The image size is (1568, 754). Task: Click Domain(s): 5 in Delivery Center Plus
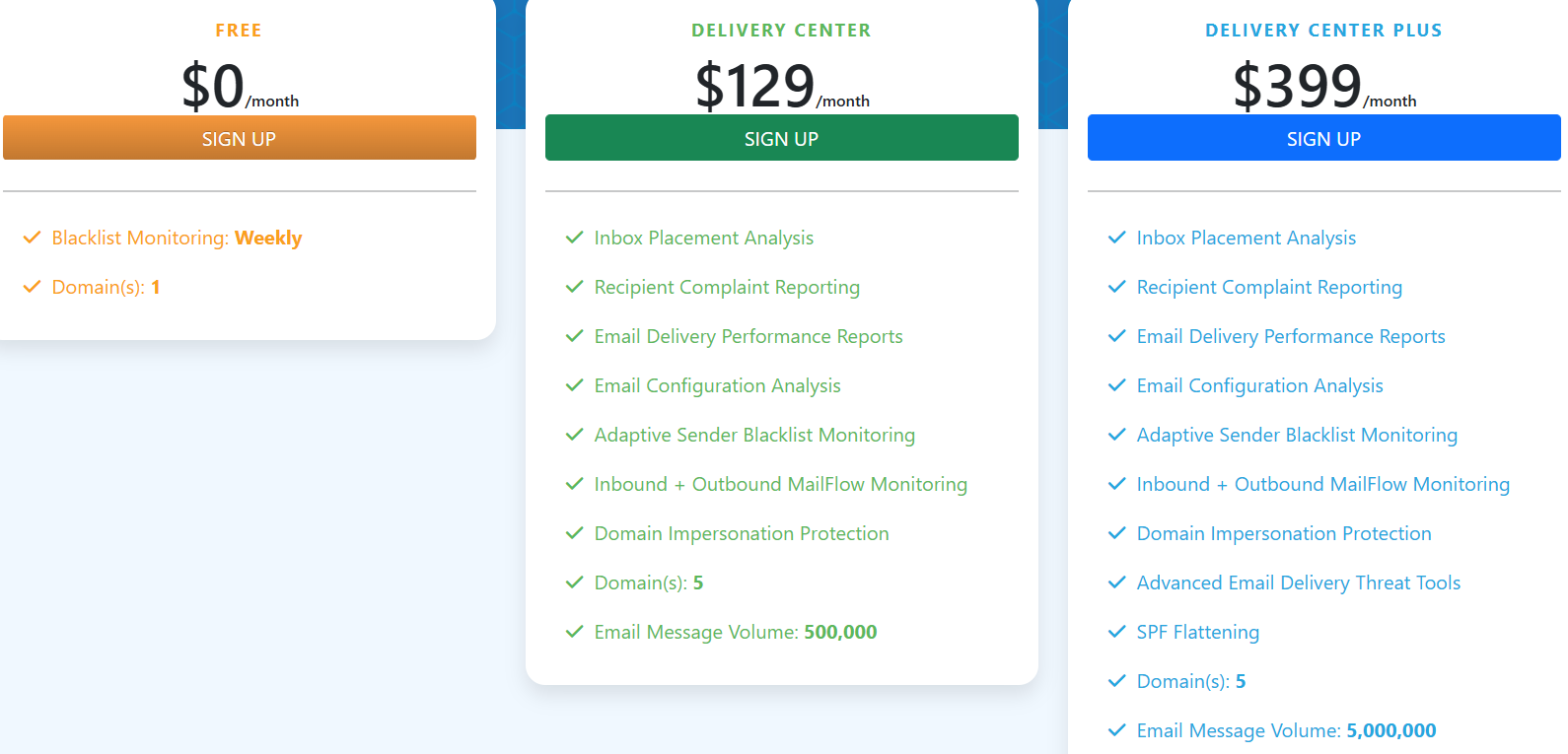point(1189,680)
